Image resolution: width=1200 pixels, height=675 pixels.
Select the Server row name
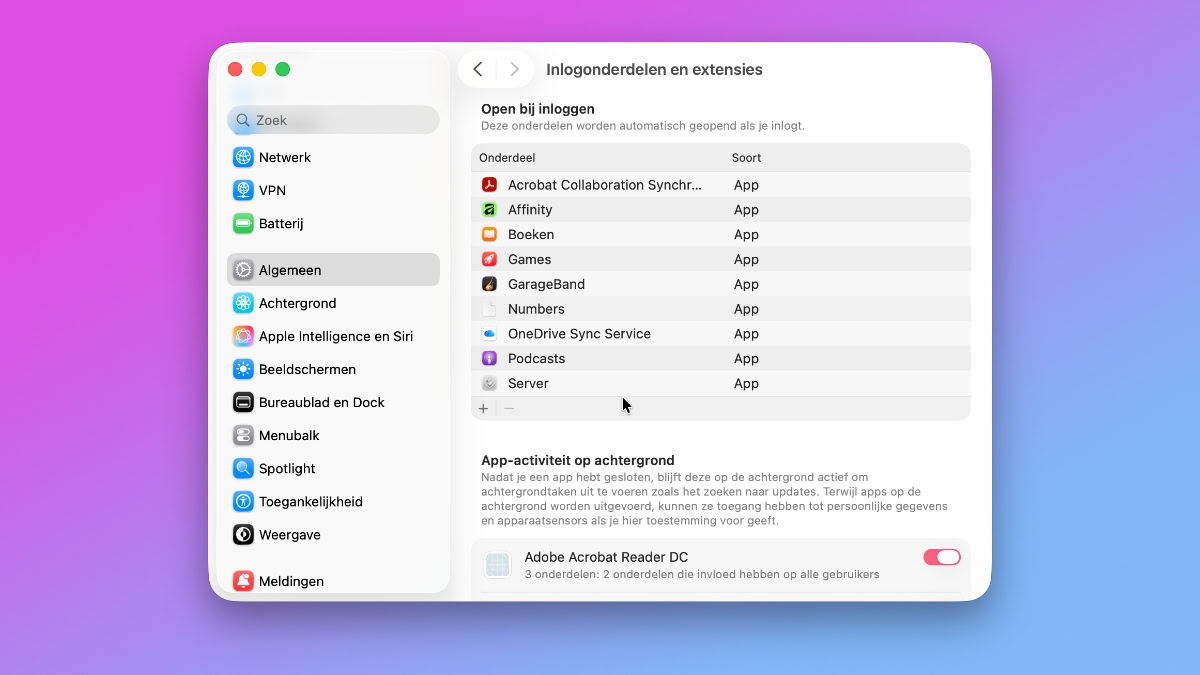point(528,383)
